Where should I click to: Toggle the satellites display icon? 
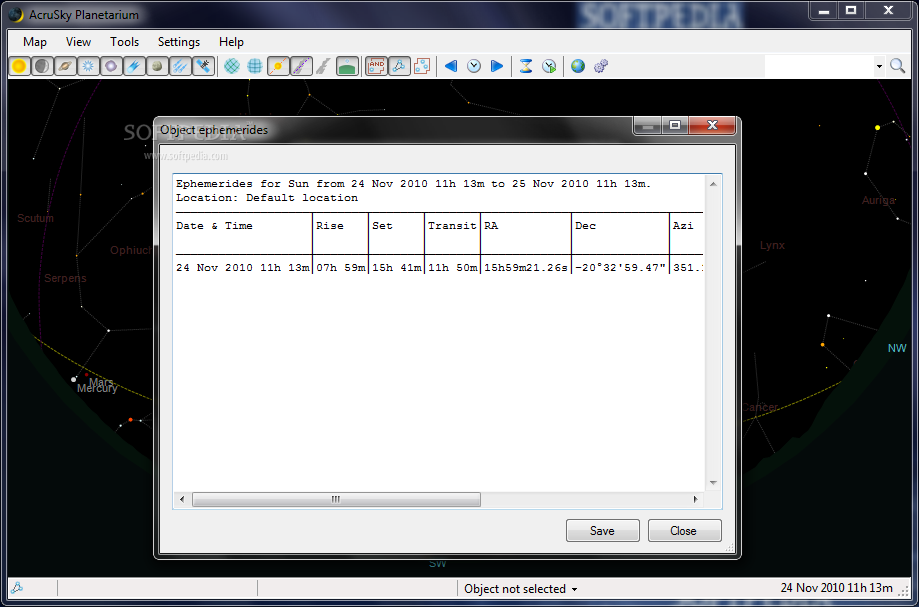203,66
